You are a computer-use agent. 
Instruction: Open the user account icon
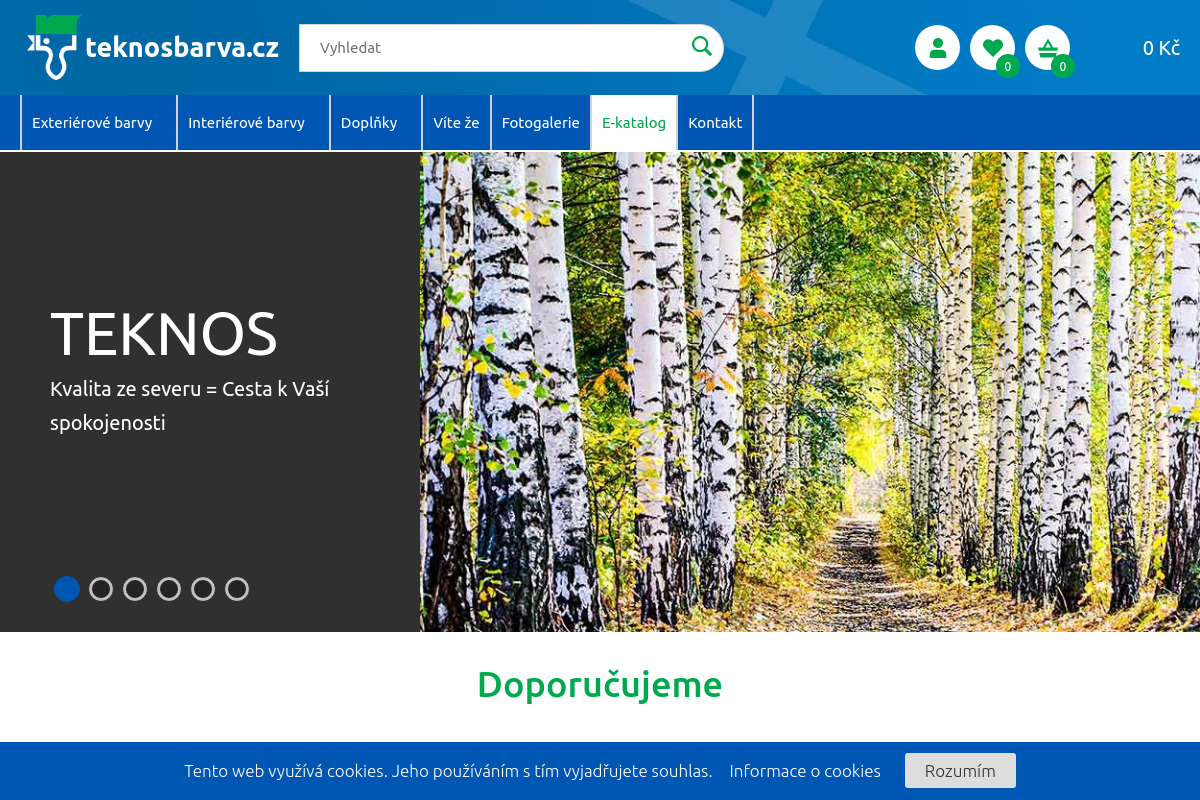(937, 47)
